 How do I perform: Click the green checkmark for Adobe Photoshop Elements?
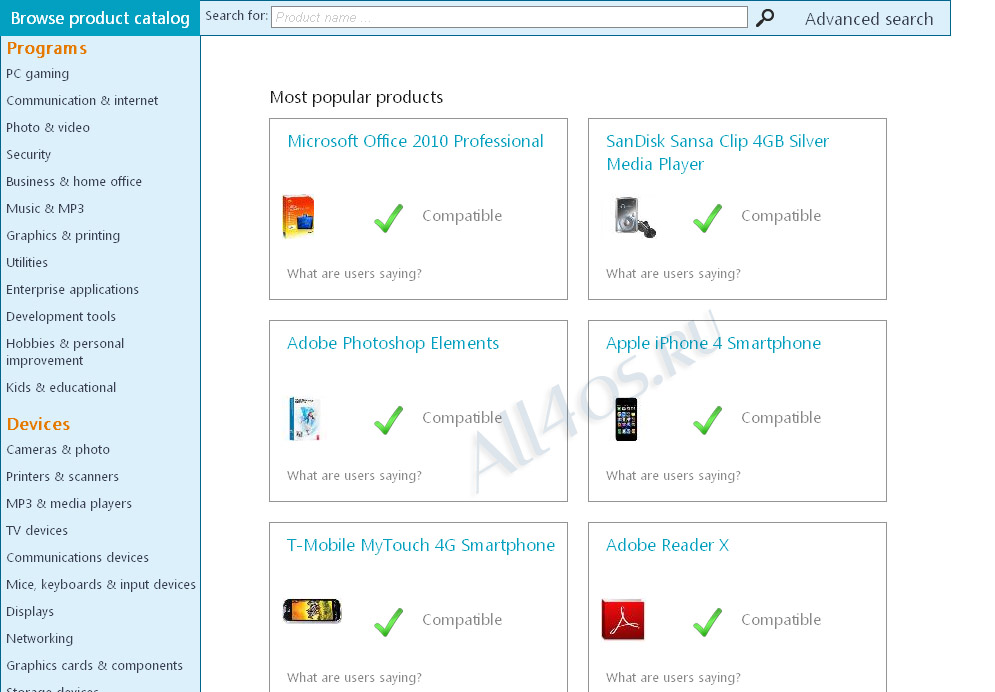[x=388, y=420]
